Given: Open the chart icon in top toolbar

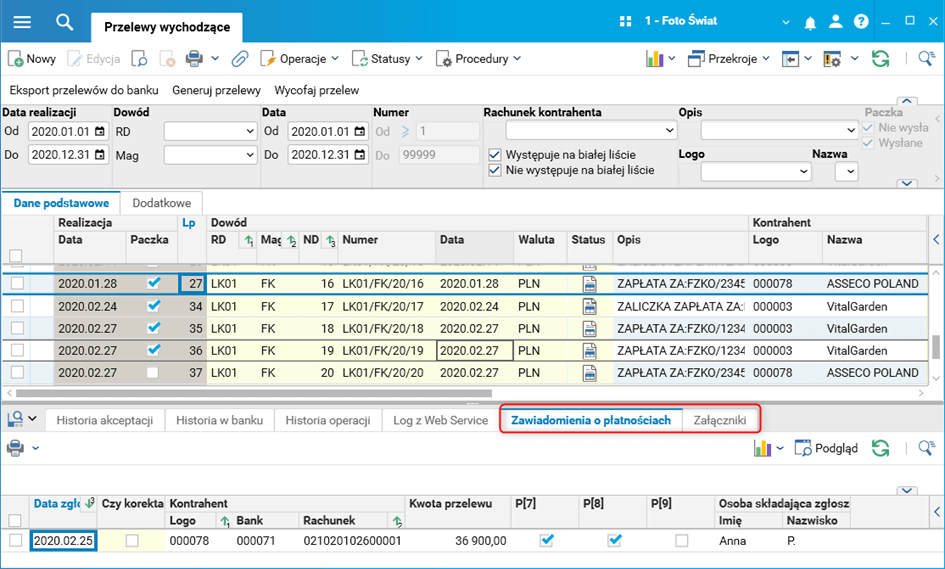Looking at the screenshot, I should pyautogui.click(x=655, y=59).
